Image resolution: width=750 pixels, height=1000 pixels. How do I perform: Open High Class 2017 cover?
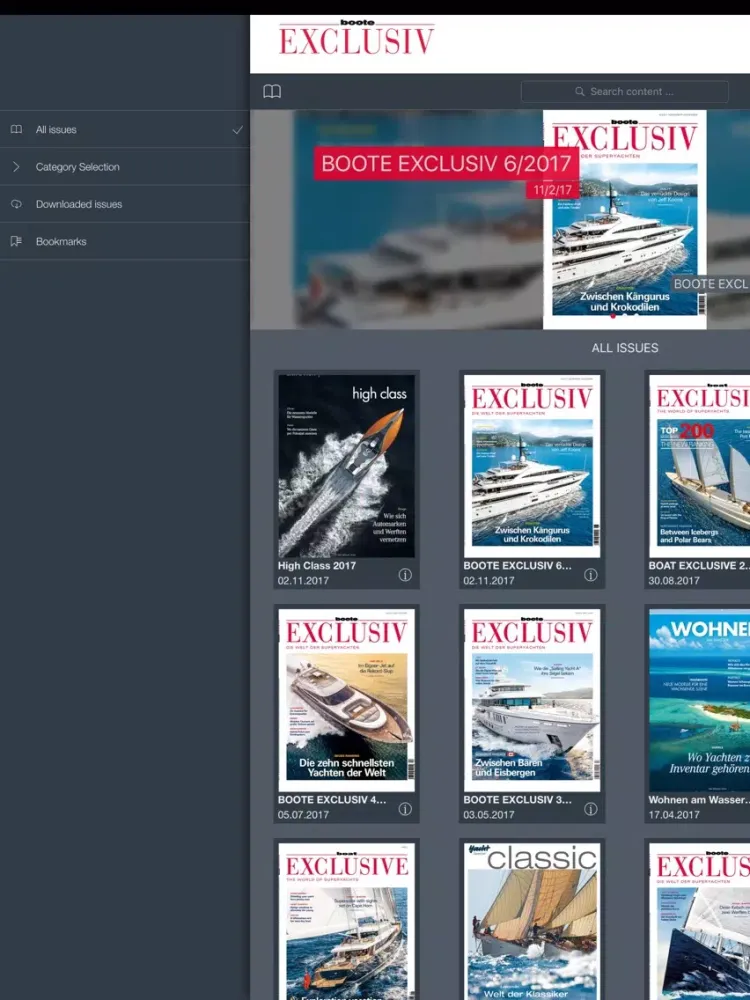[346, 466]
